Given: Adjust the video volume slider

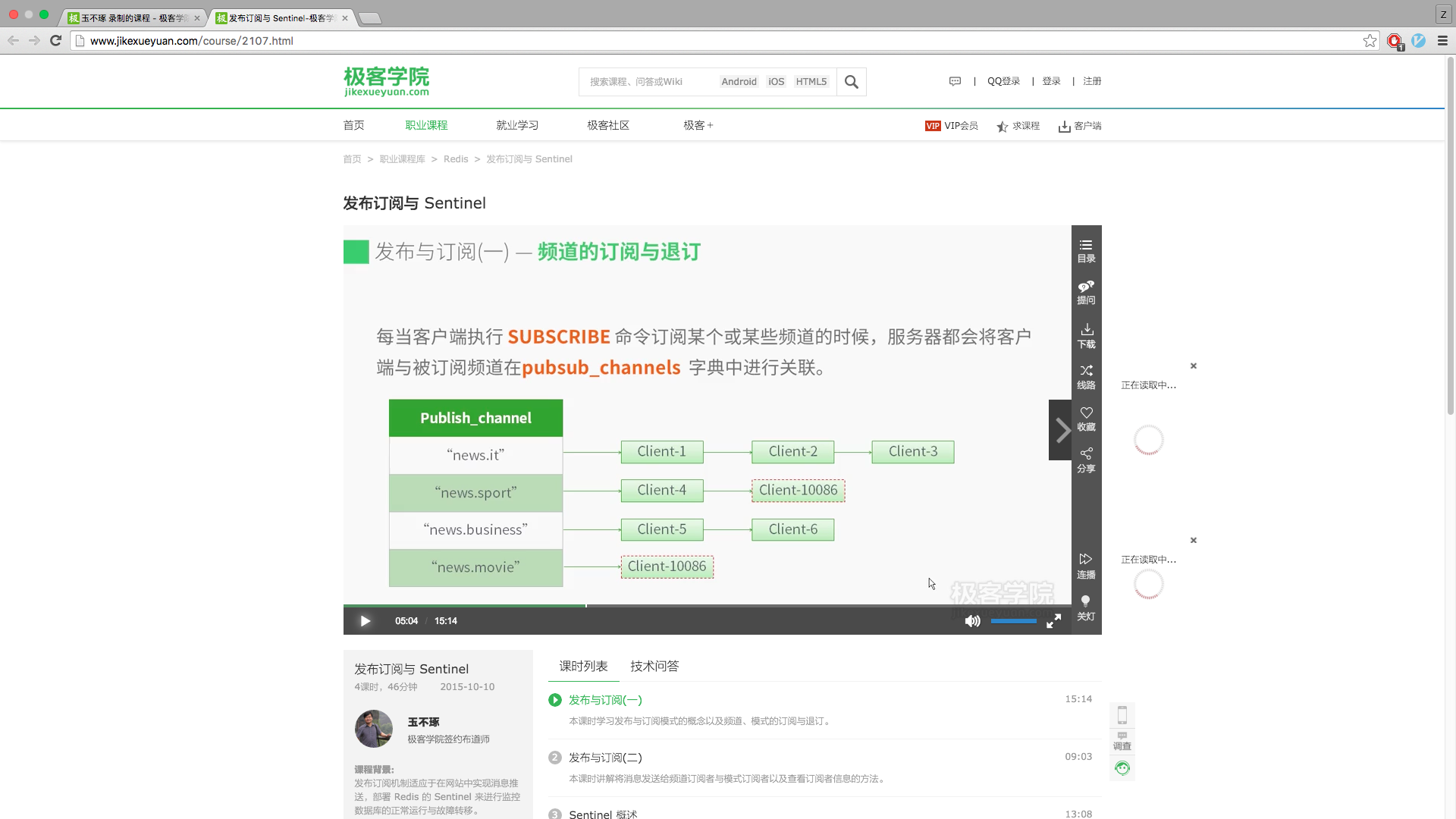Looking at the screenshot, I should (1013, 621).
